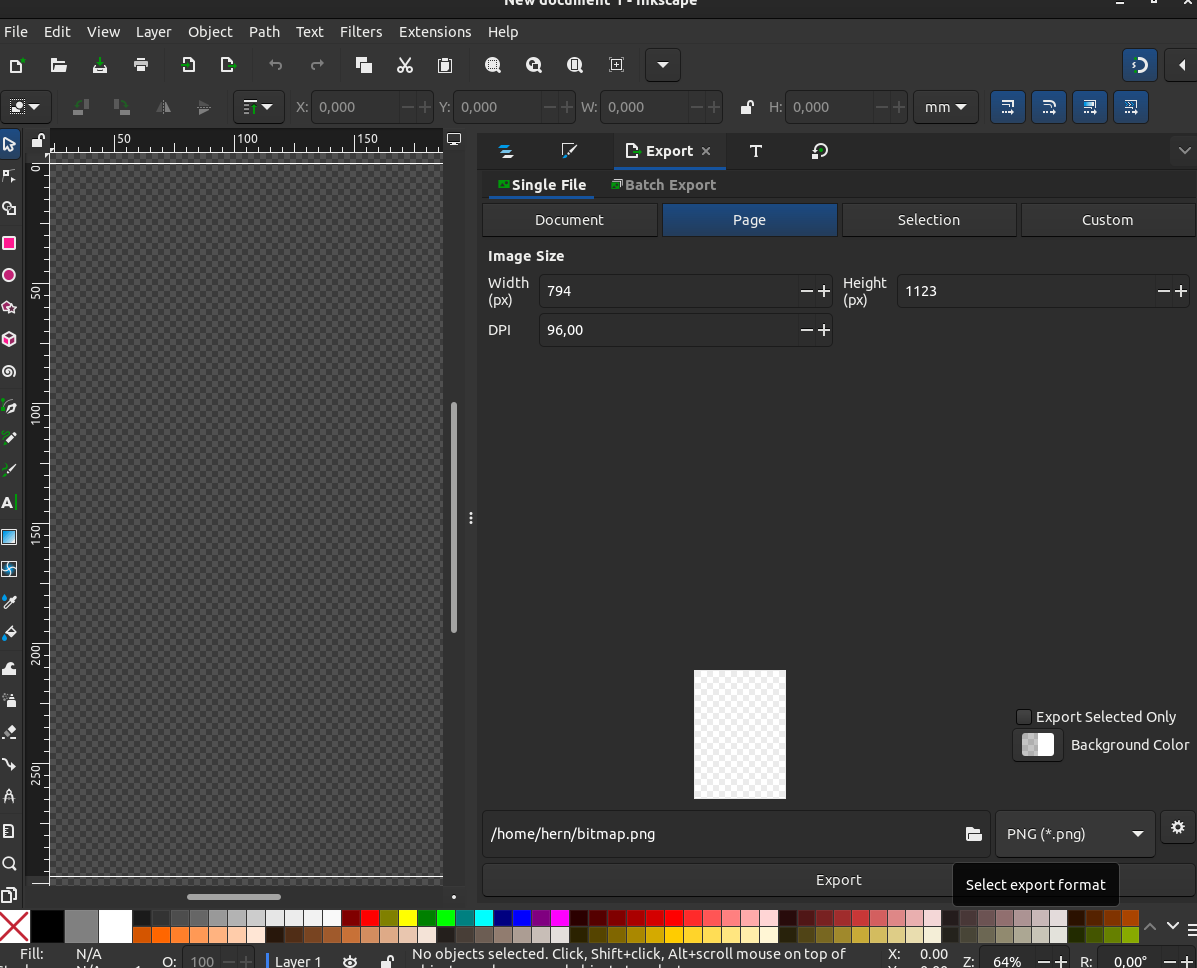The height and width of the screenshot is (968, 1197).
Task: Toggle Layer 1 lock icon
Action: [387, 961]
